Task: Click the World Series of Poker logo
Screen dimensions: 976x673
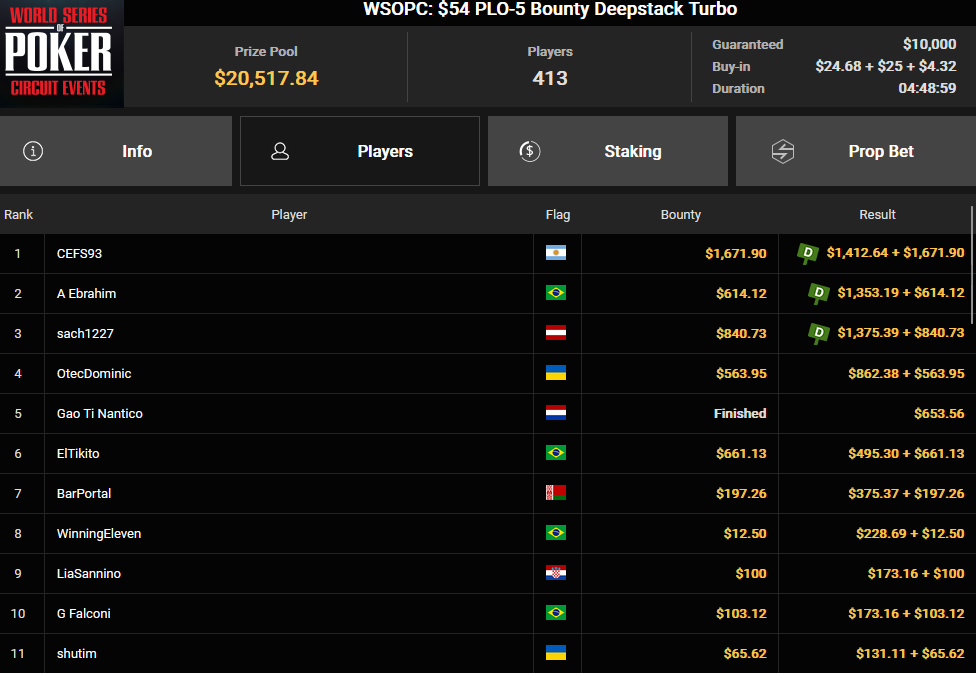Action: click(x=61, y=54)
